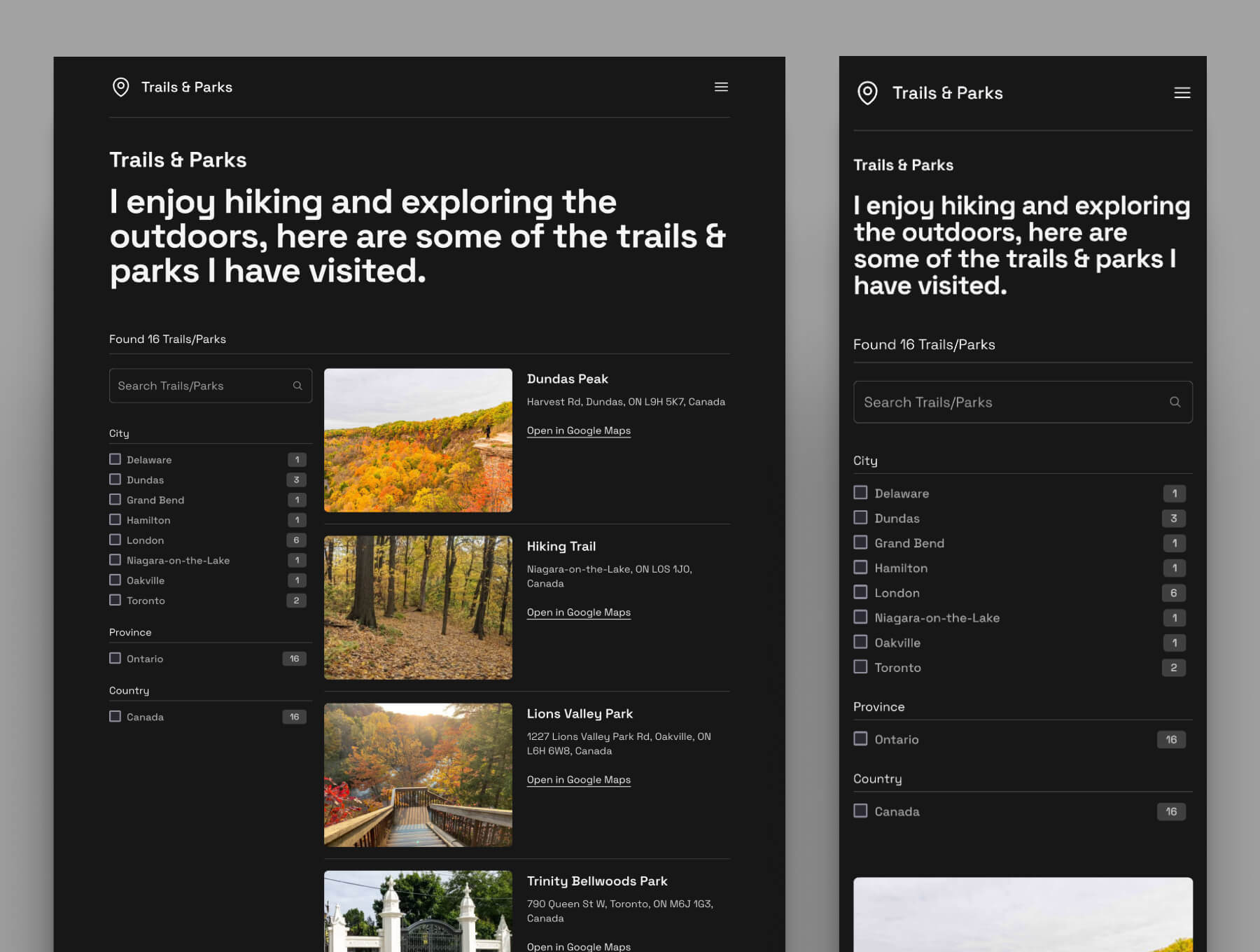Viewport: 1260px width, 952px height.
Task: Check the Oakville filter in the mobile view
Action: 860,642
